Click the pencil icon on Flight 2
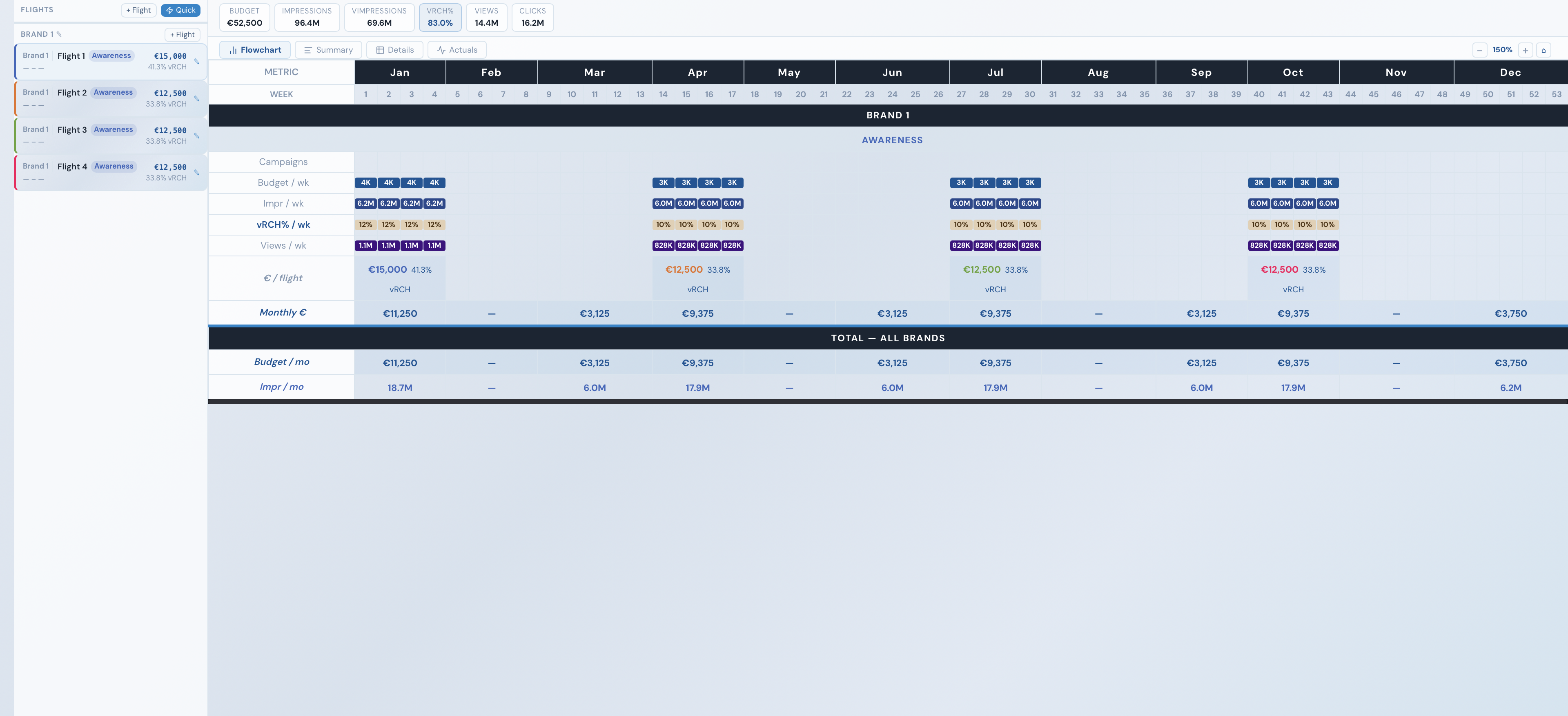1568x716 pixels. click(x=196, y=98)
